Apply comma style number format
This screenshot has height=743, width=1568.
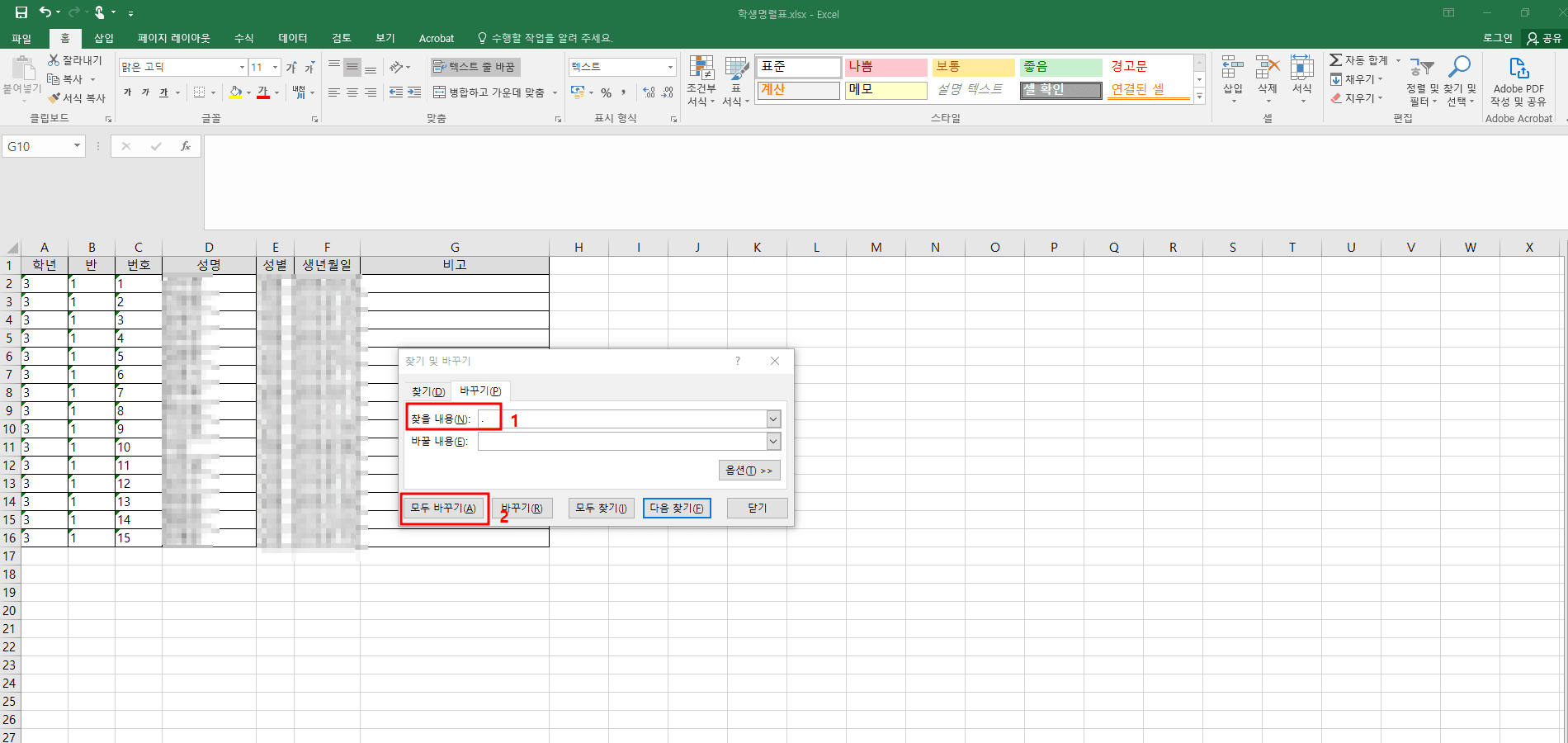(624, 92)
